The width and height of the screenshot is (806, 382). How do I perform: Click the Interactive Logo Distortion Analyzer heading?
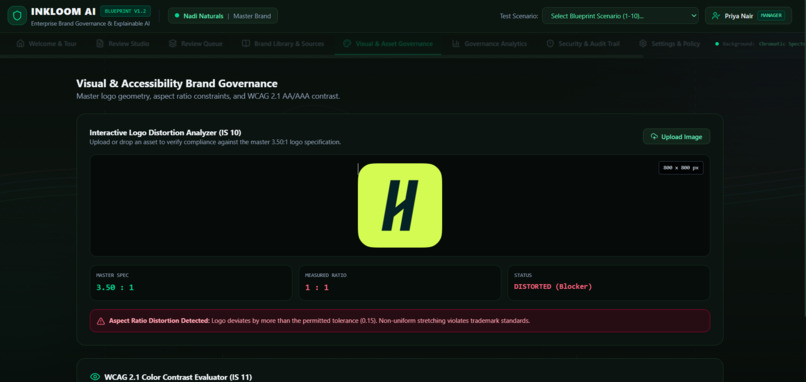point(166,133)
